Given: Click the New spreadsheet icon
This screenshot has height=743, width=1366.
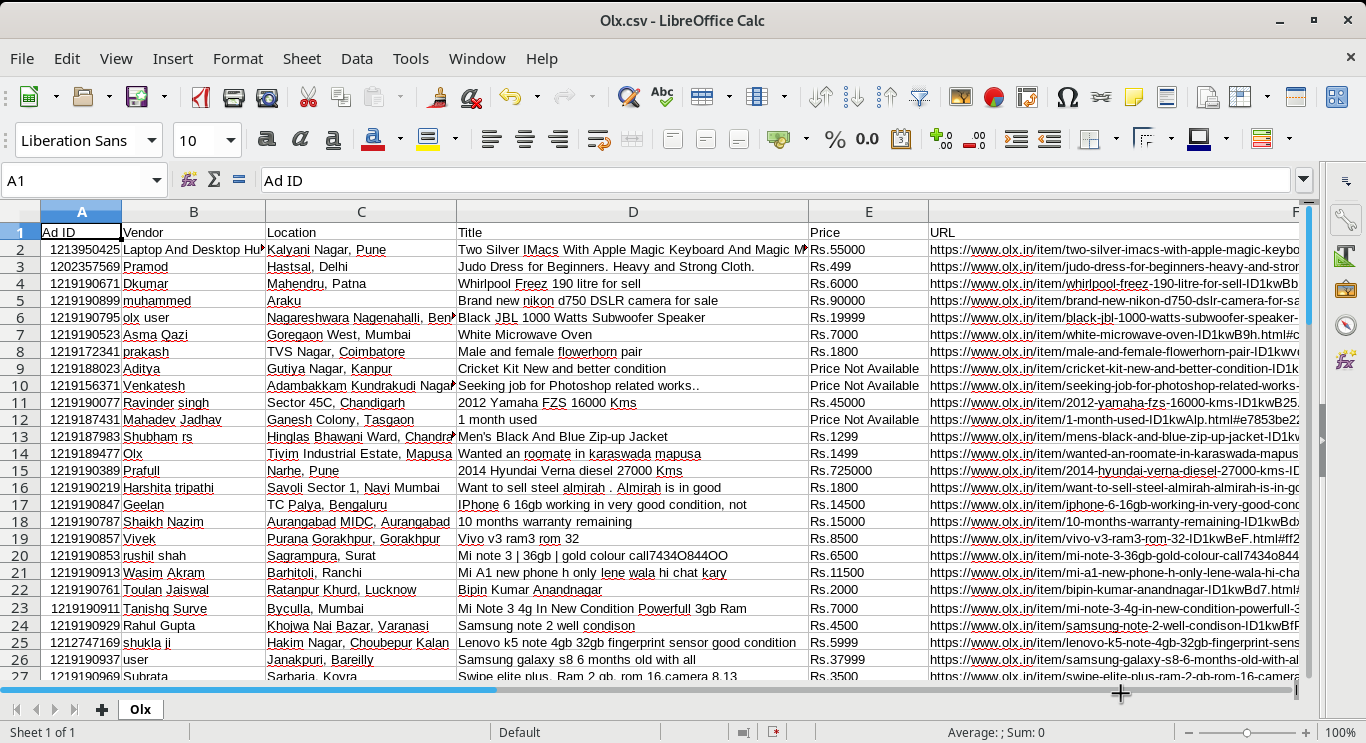Looking at the screenshot, I should [x=29, y=97].
